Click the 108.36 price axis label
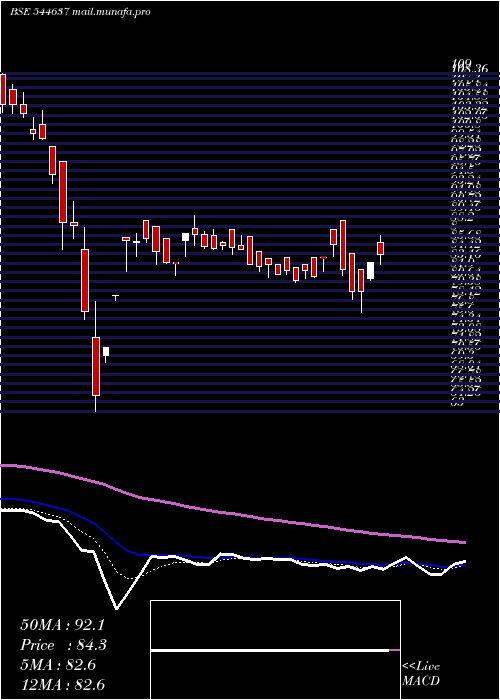Image resolution: width=500 pixels, height=700 pixels. [x=470, y=69]
